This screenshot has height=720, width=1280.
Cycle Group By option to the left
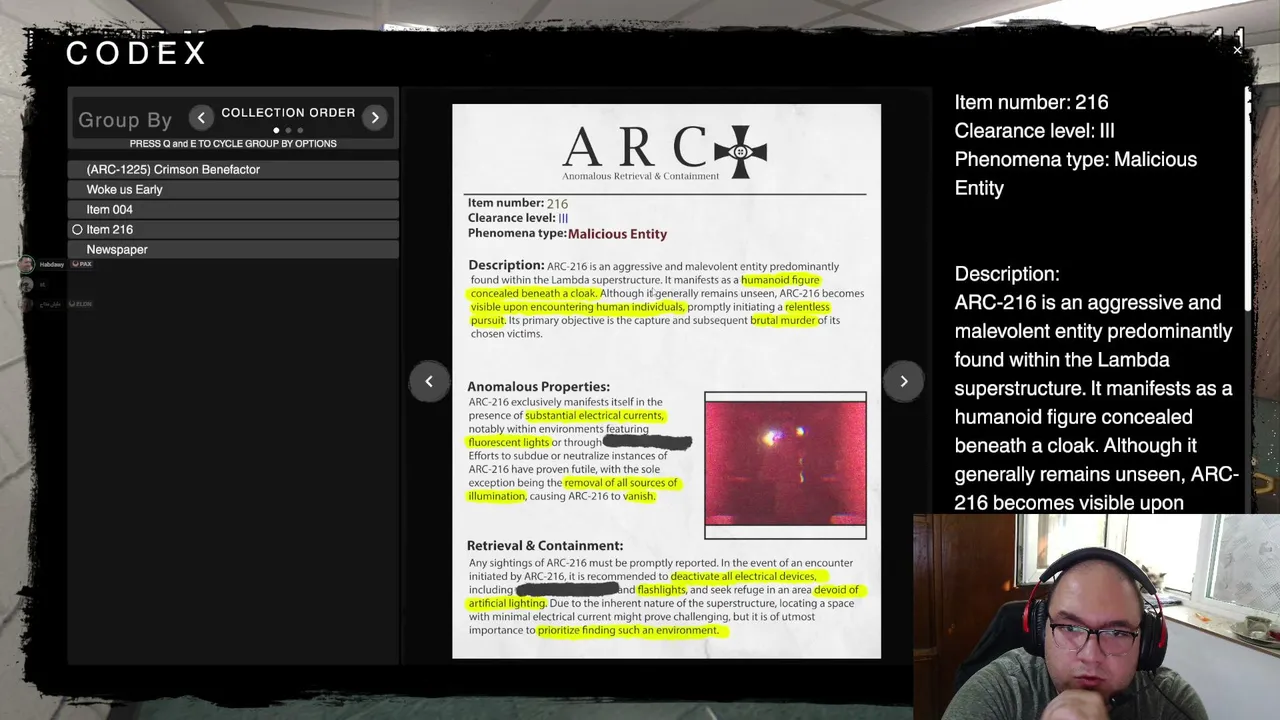pyautogui.click(x=201, y=118)
